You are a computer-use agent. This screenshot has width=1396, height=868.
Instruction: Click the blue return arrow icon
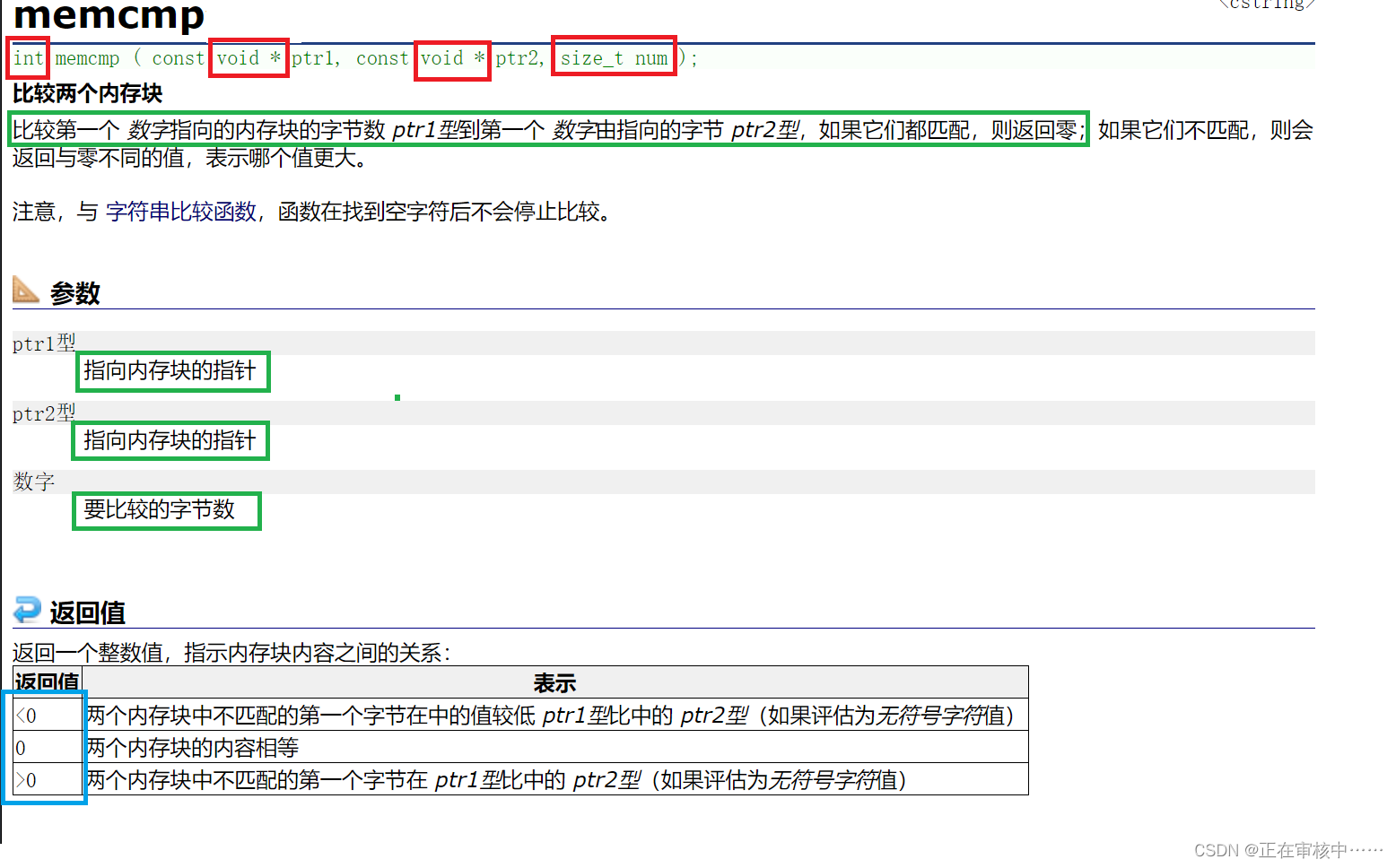click(27, 610)
